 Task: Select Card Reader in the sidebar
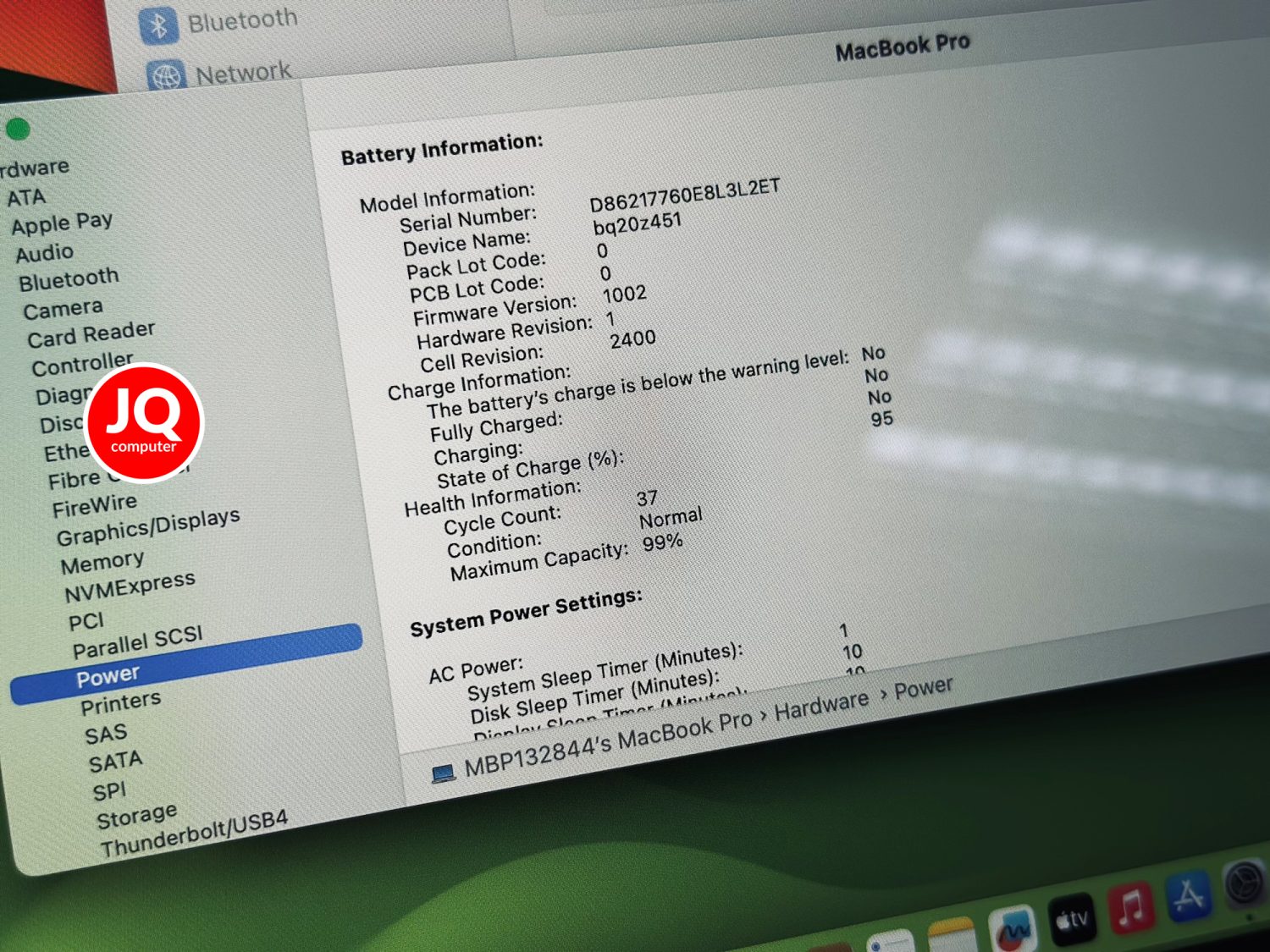[91, 335]
